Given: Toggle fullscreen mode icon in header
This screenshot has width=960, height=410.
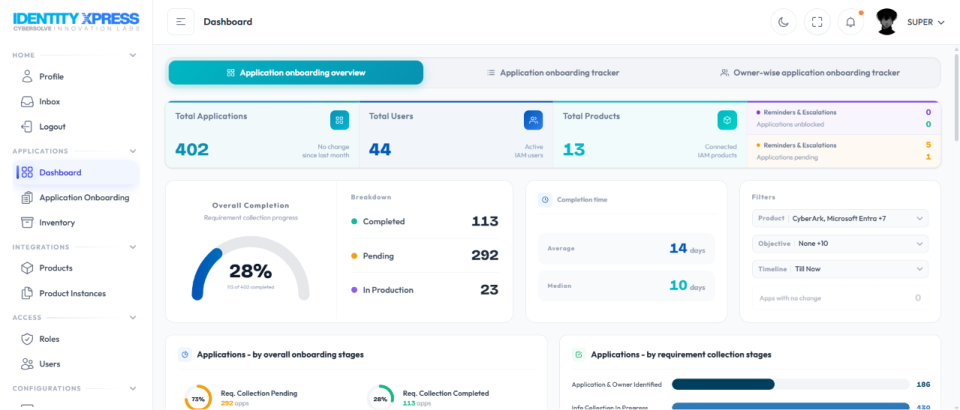Looking at the screenshot, I should (x=817, y=22).
